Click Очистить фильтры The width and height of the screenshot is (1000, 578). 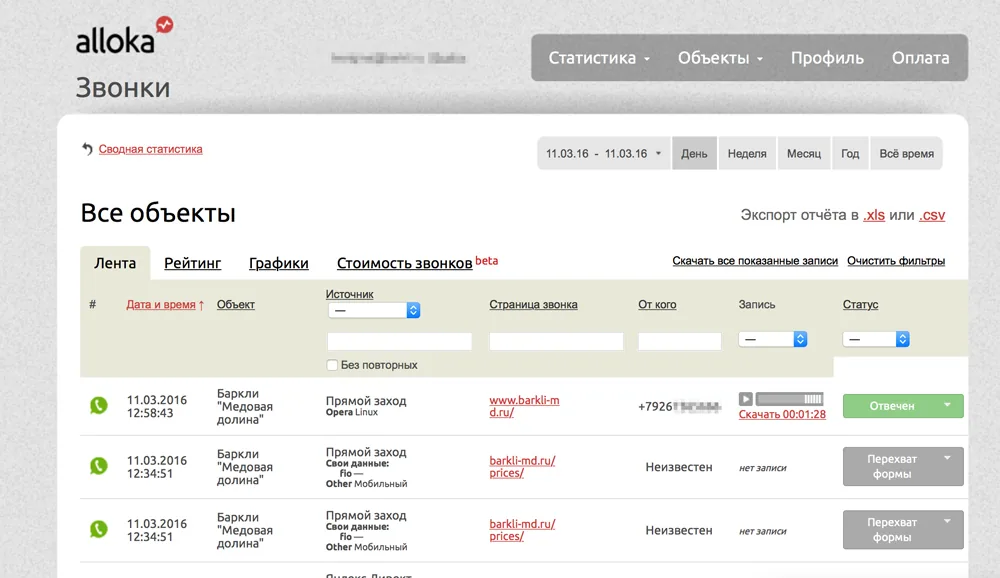tap(896, 261)
